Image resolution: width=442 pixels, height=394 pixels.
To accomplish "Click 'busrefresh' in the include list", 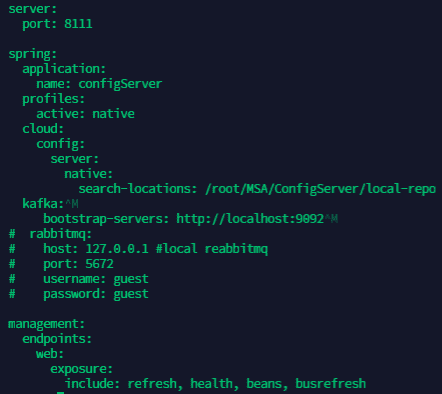I will point(331,384).
